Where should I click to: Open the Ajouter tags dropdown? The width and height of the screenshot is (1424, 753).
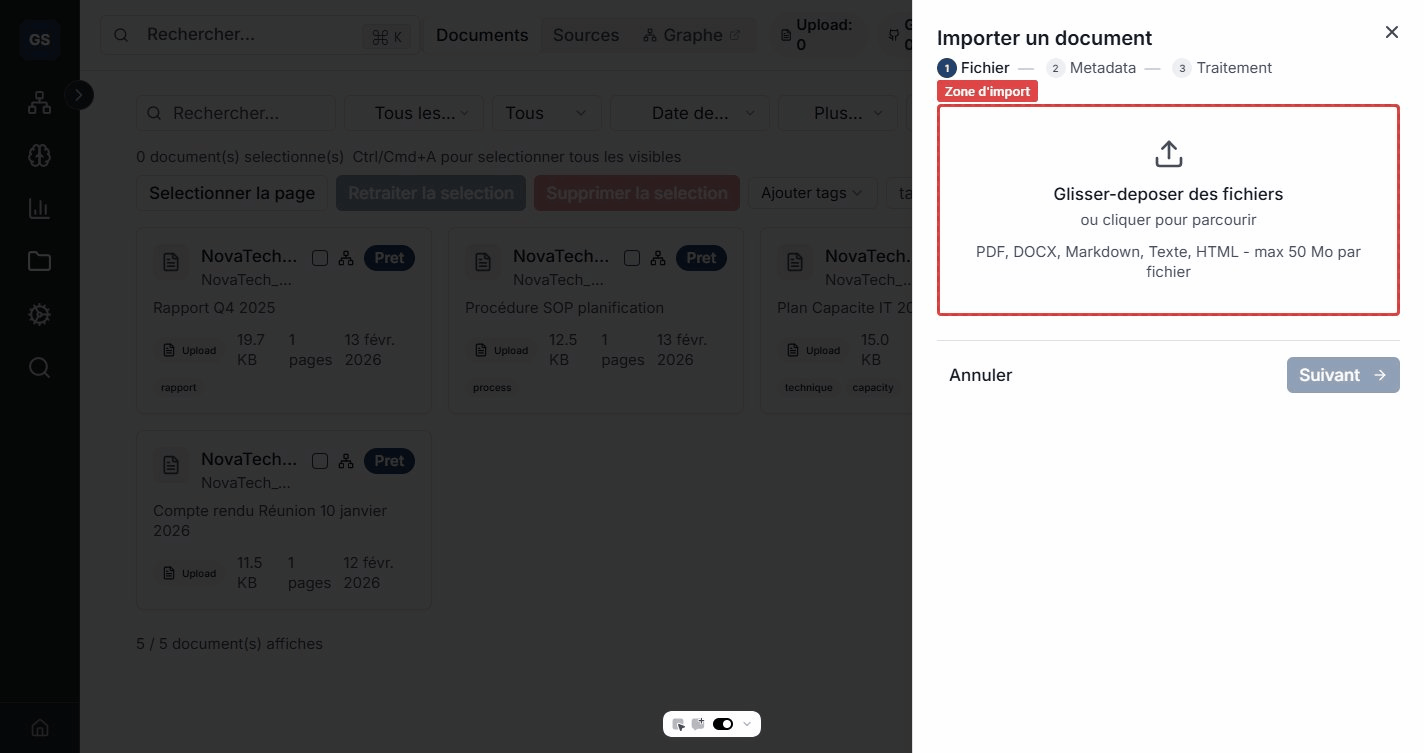click(812, 193)
